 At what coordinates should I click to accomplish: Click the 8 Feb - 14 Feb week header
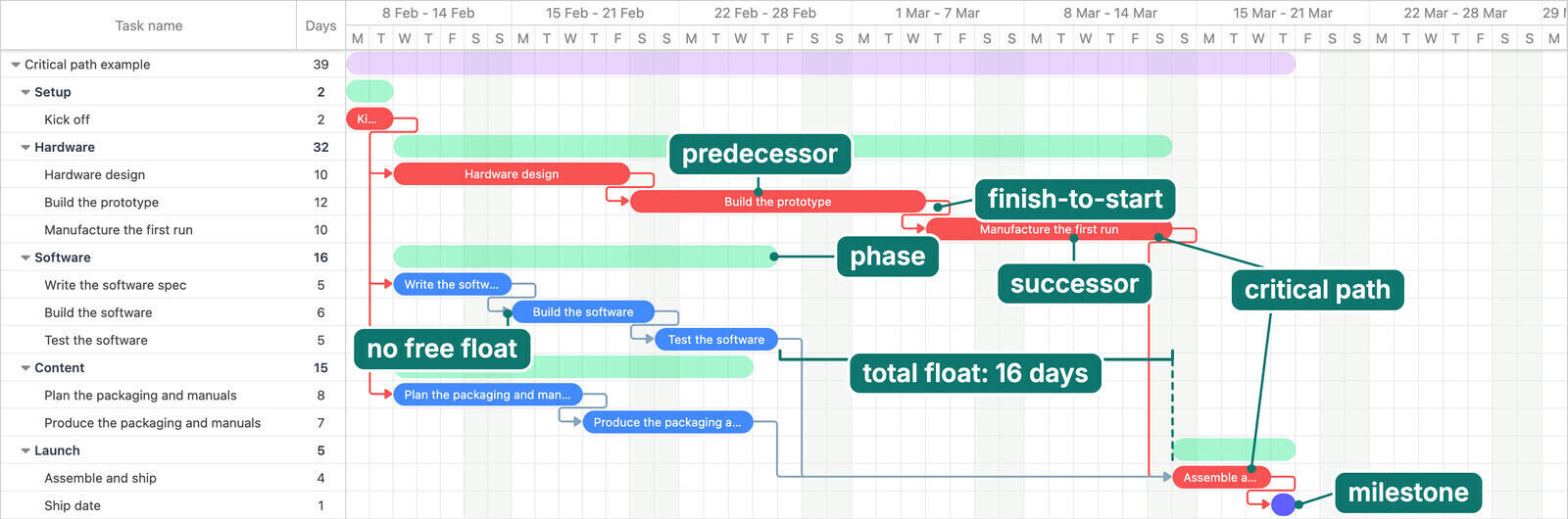428,13
